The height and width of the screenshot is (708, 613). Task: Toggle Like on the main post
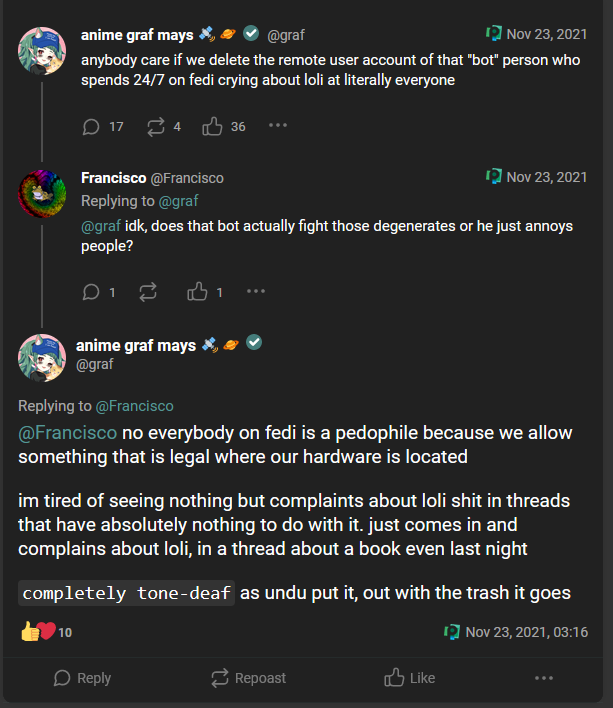pos(409,678)
